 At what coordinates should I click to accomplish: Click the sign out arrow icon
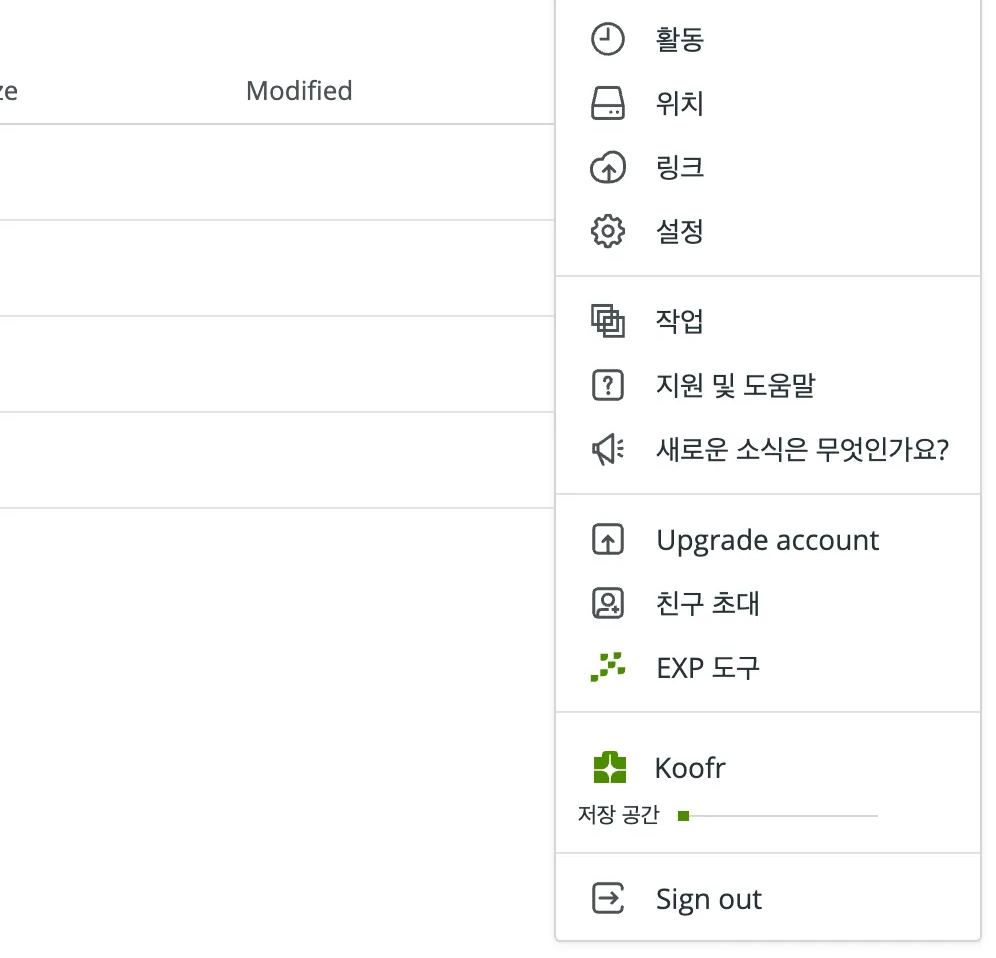608,898
